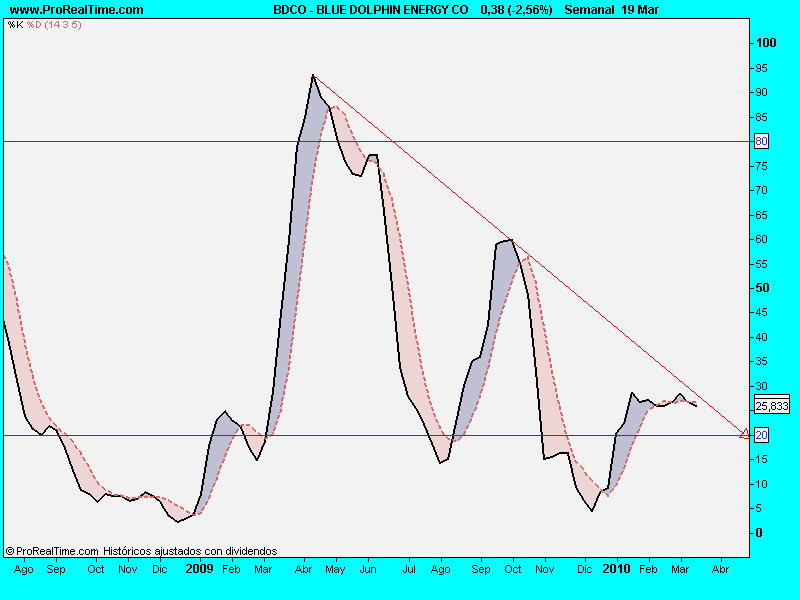Screen dimensions: 800x600
Task: Click the 95 axis label
Action: pyautogui.click(x=761, y=68)
